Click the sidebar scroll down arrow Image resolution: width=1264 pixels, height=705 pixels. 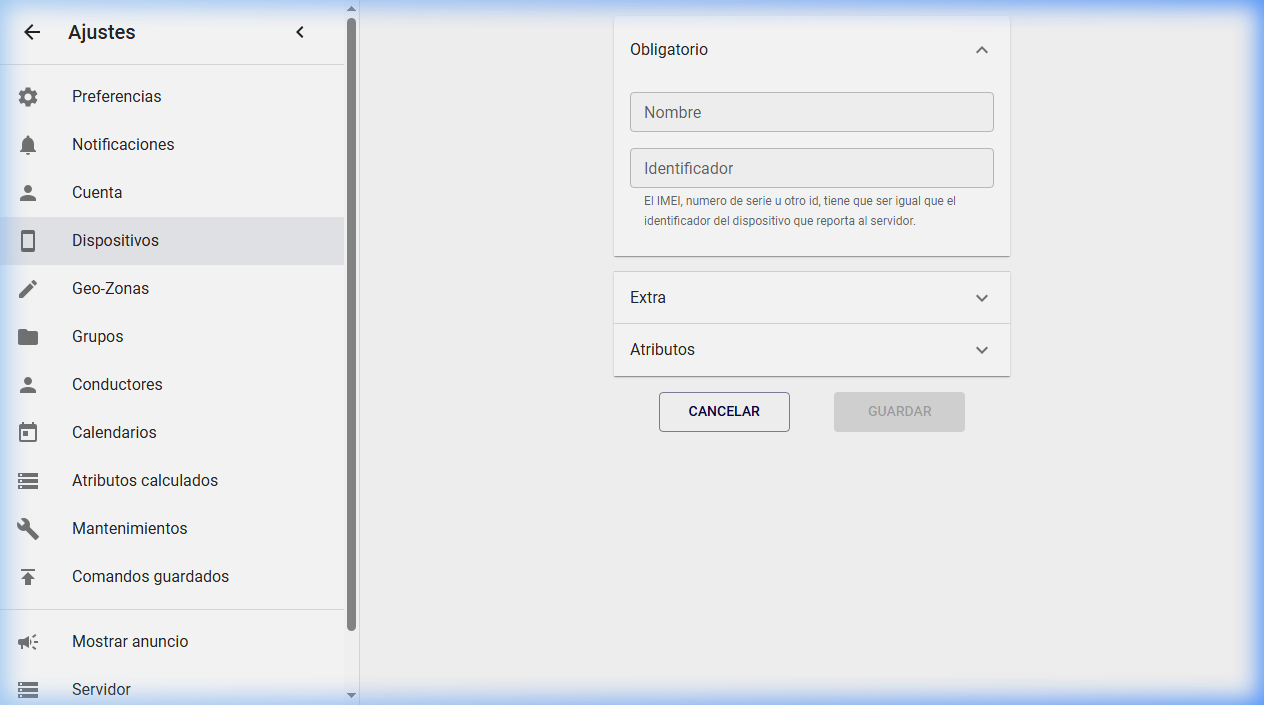point(351,695)
